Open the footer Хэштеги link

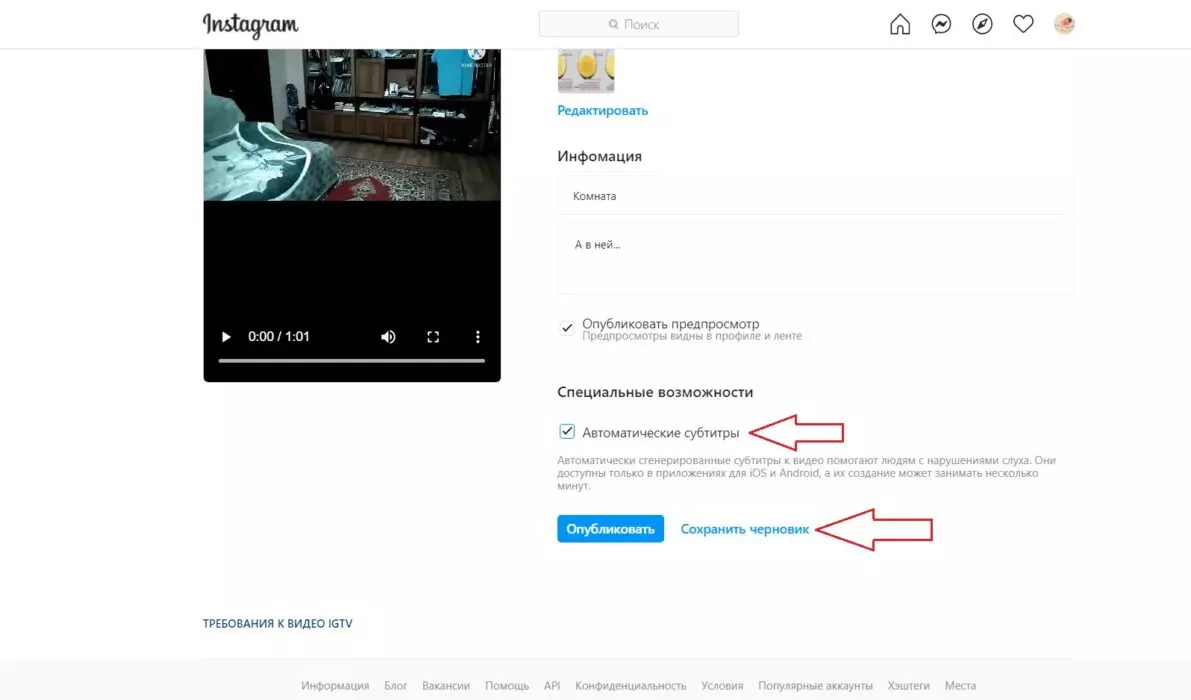click(x=908, y=686)
